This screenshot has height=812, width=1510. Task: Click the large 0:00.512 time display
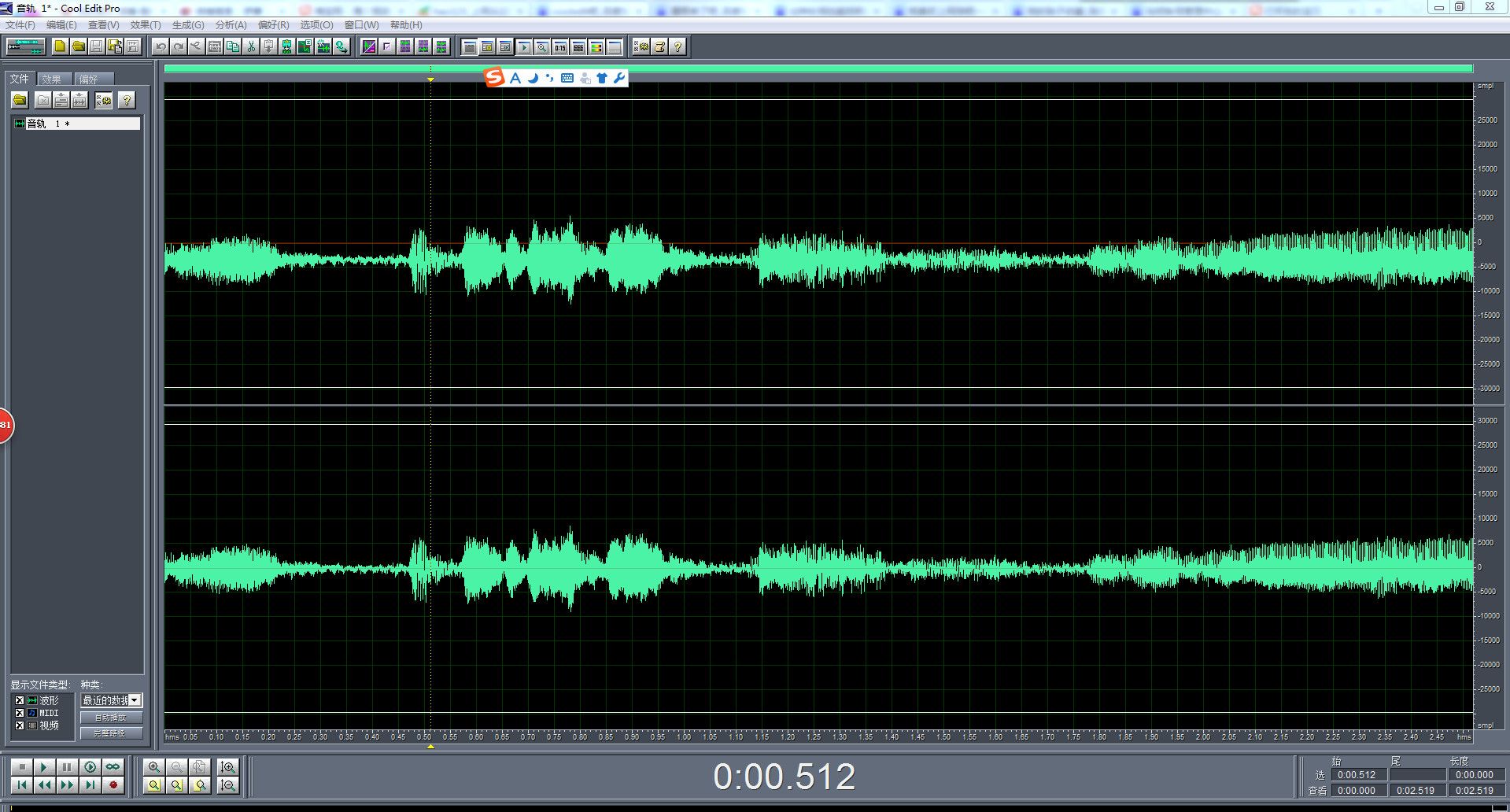pyautogui.click(x=784, y=777)
